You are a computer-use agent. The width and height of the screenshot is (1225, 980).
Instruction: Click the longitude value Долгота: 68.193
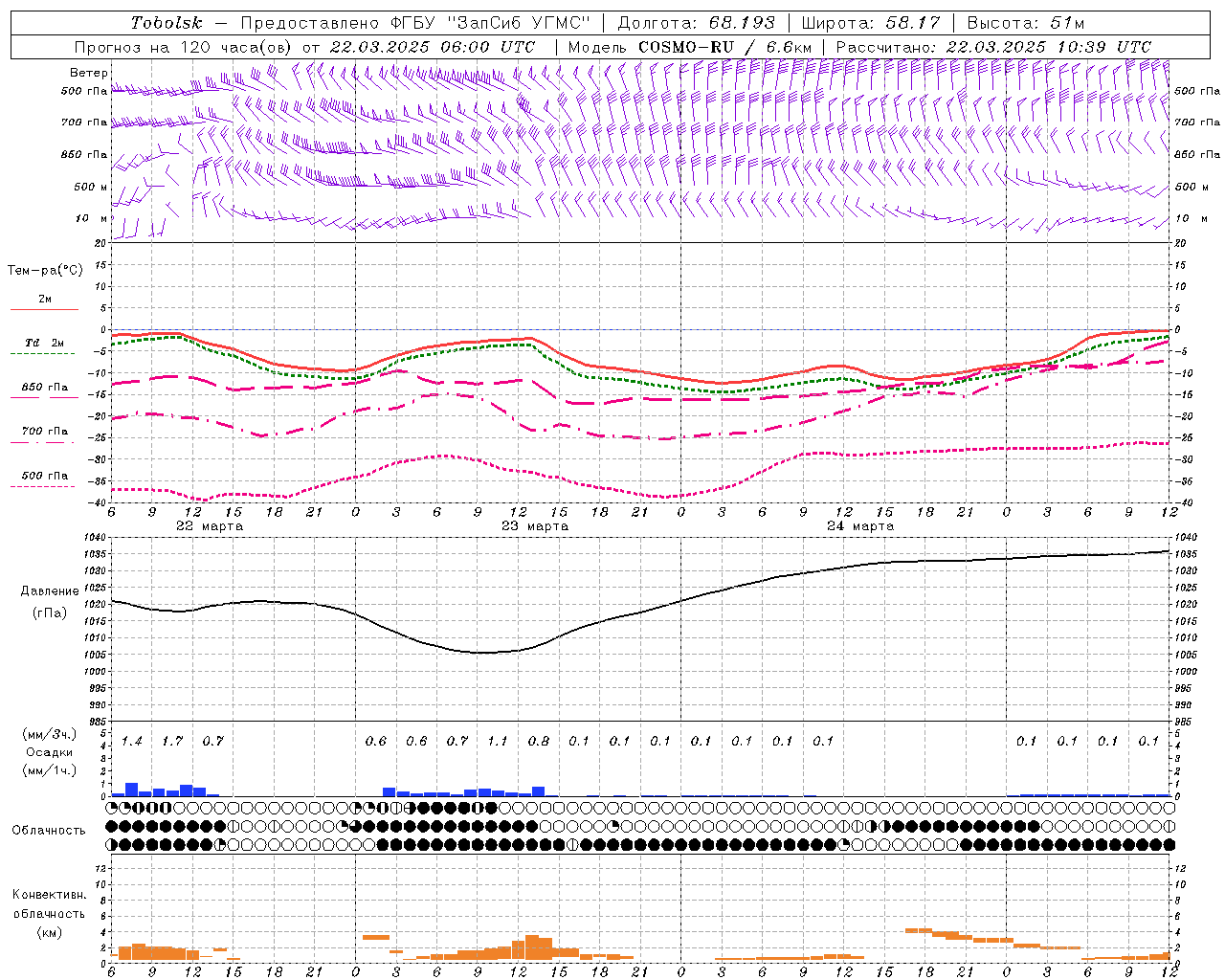pyautogui.click(x=696, y=23)
